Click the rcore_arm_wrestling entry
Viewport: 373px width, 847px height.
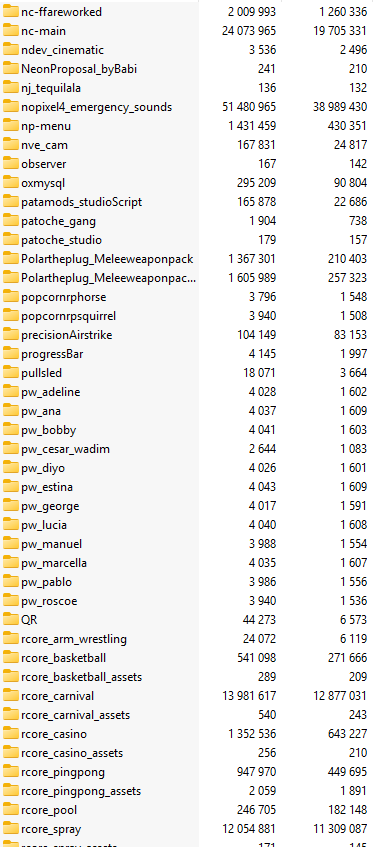pos(186,639)
